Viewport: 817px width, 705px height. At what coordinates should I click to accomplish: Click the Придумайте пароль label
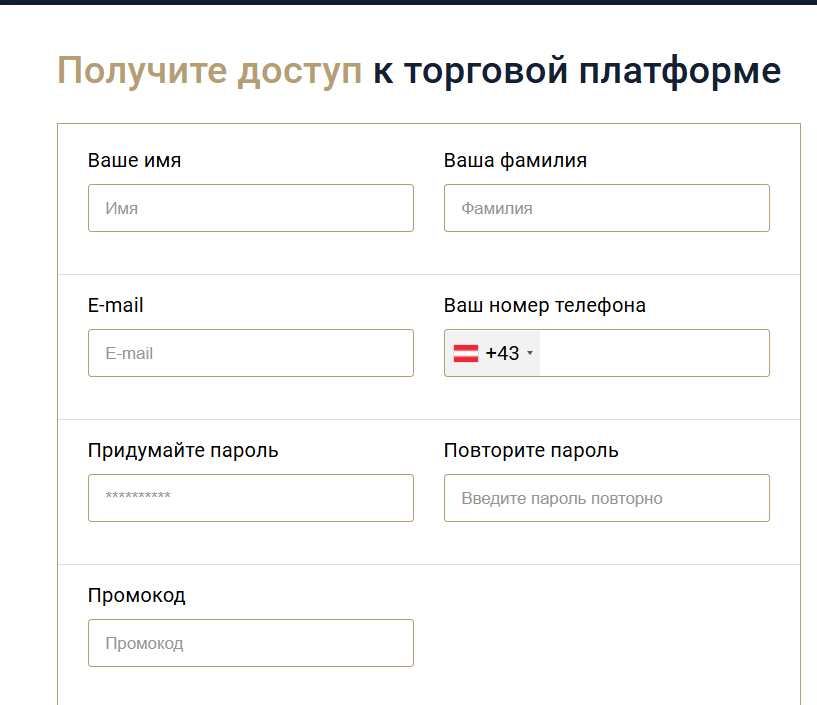click(x=183, y=450)
